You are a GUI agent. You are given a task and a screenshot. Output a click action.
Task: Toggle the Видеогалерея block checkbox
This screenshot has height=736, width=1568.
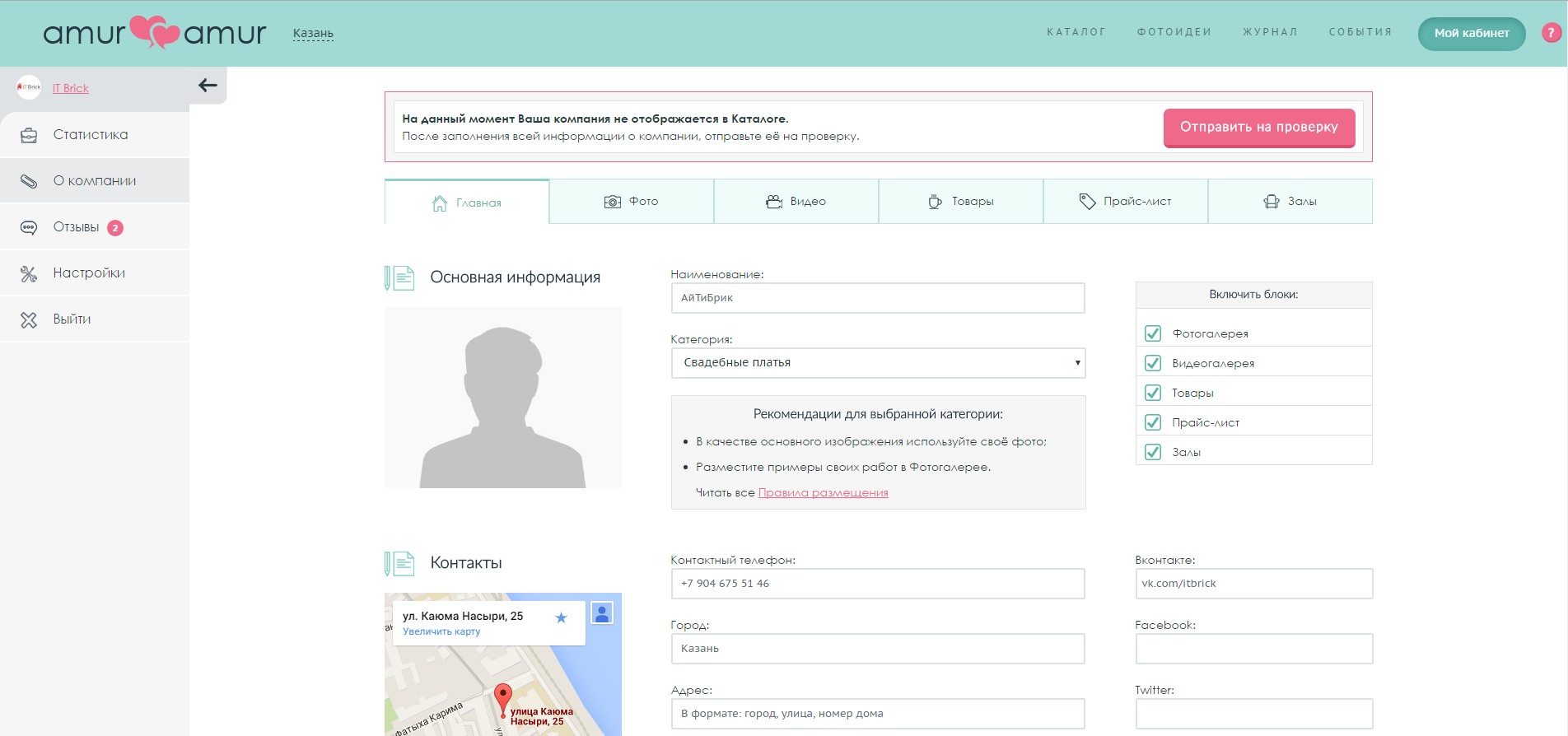pos(1153,363)
